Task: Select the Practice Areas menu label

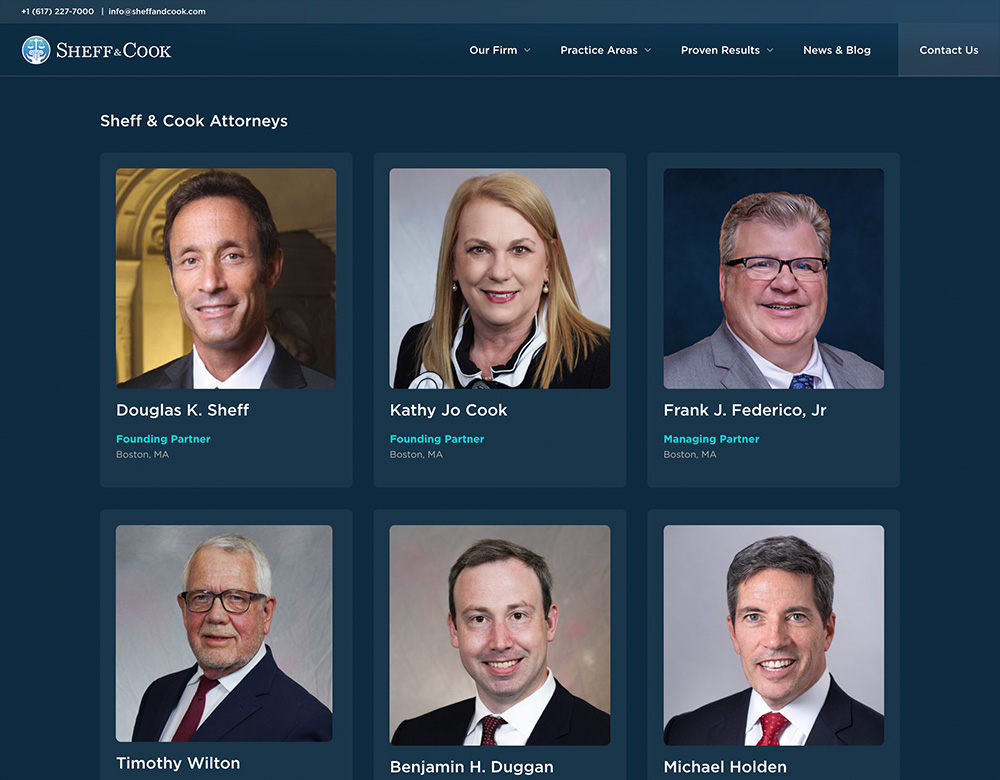Action: (x=599, y=50)
